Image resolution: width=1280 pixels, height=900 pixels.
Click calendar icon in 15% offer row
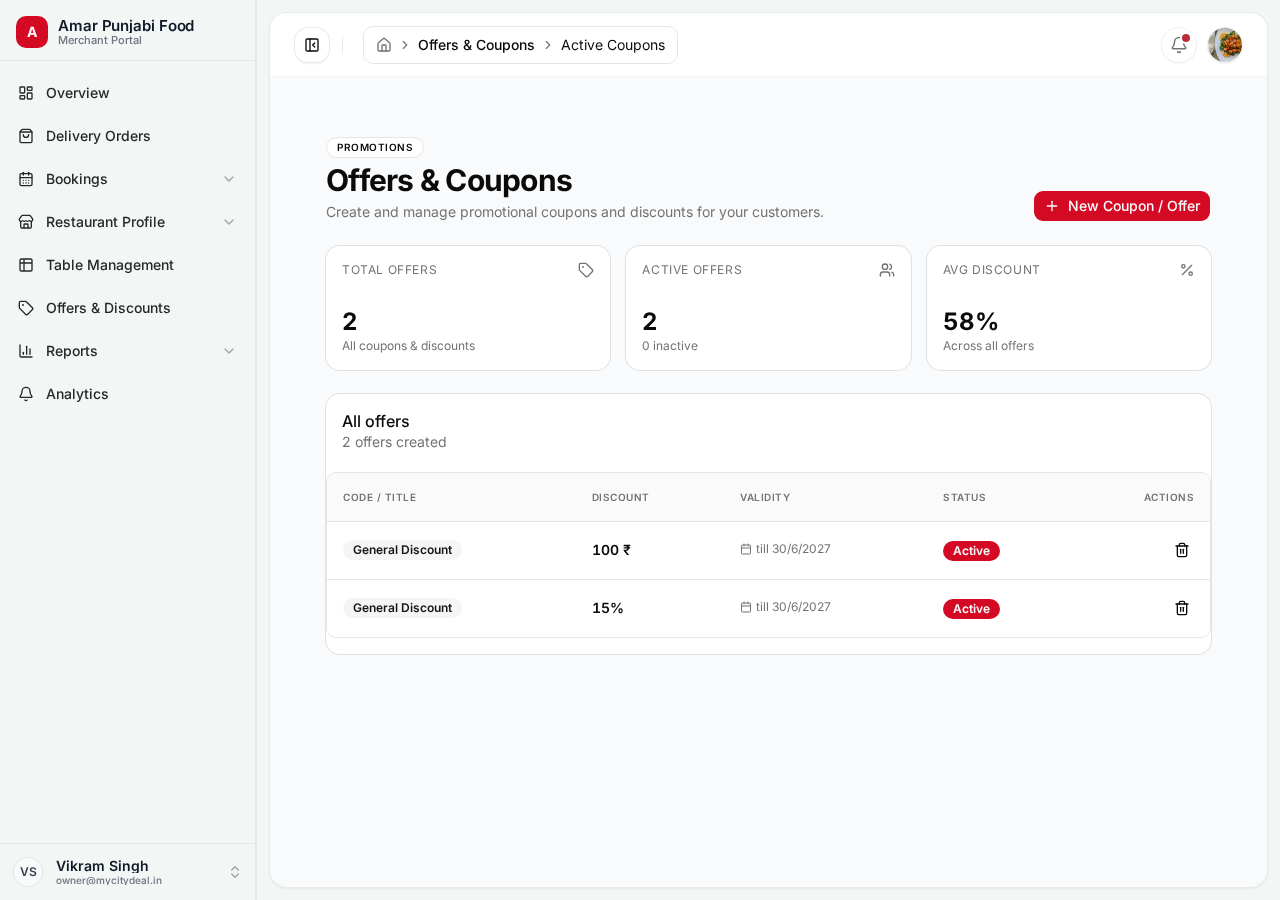click(746, 607)
